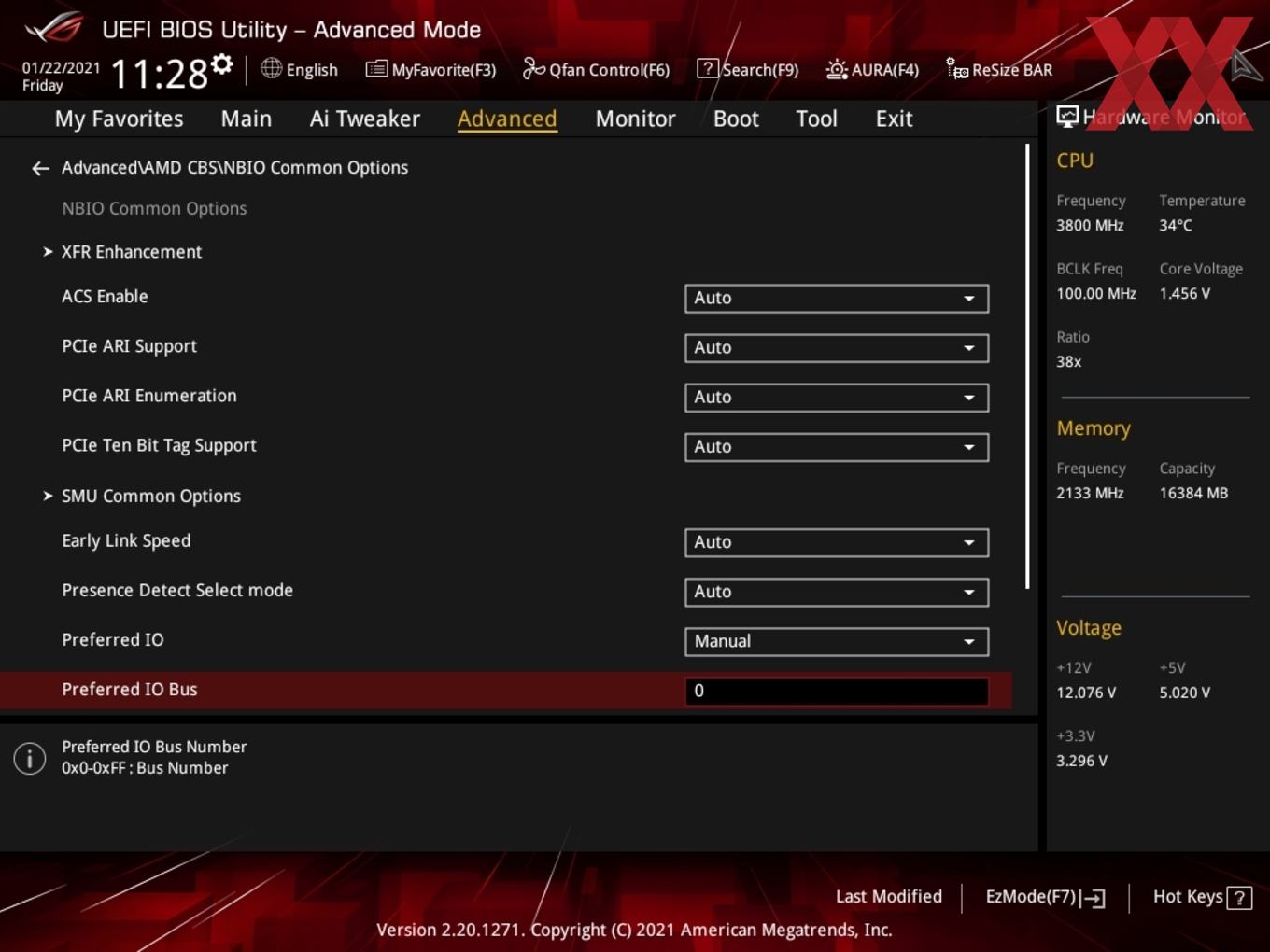The height and width of the screenshot is (952, 1270).
Task: Click the Ratio value 38x
Action: point(1069,361)
